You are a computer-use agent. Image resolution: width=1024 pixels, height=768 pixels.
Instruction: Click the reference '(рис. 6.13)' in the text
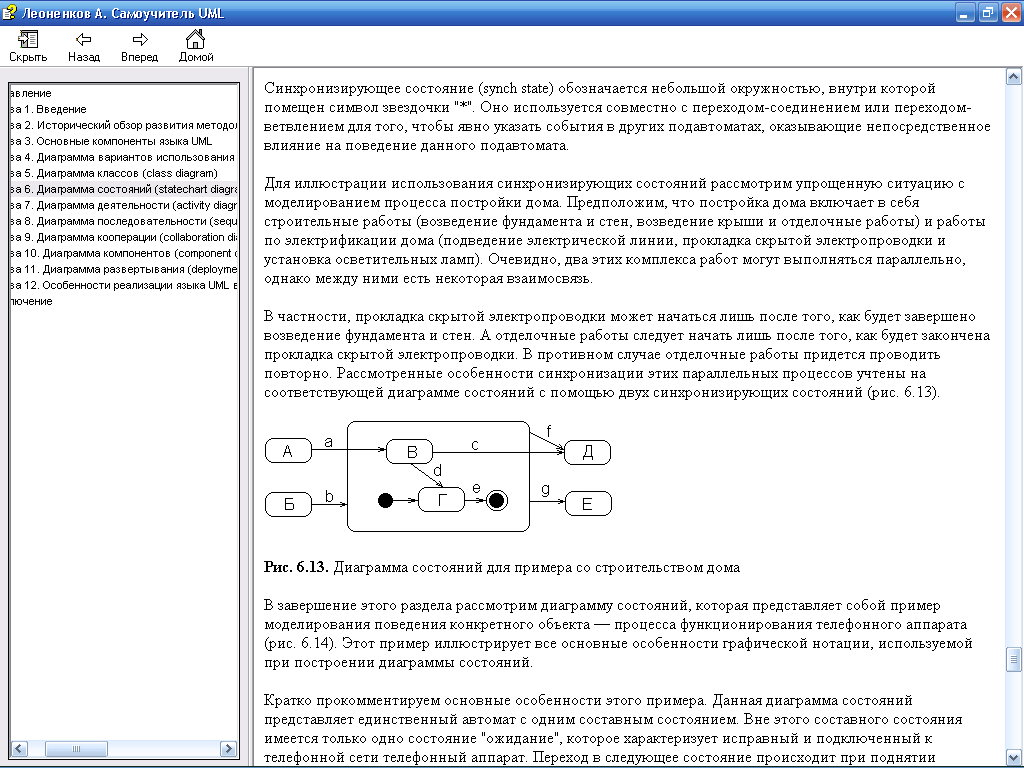pyautogui.click(x=903, y=392)
